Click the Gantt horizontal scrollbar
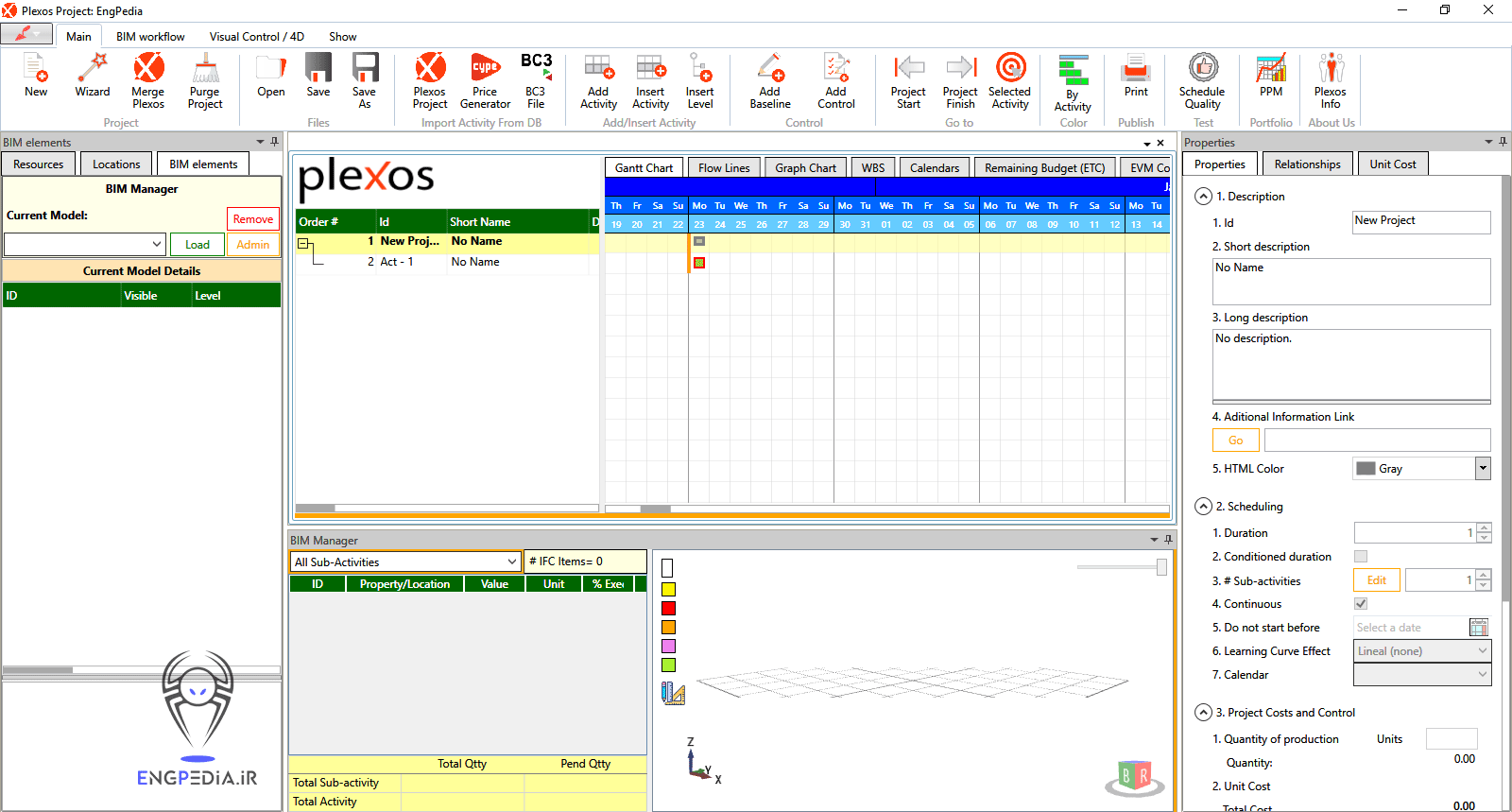1512x812 pixels. click(x=887, y=509)
